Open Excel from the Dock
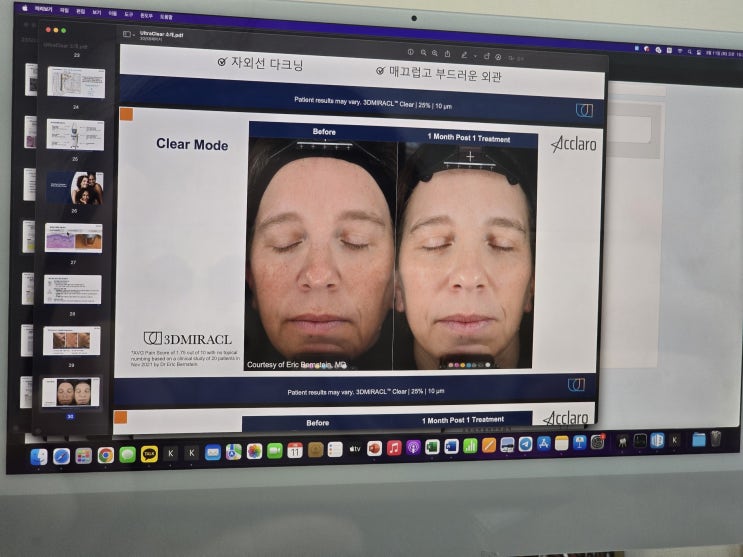The image size is (743, 557). pyautogui.click(x=432, y=447)
